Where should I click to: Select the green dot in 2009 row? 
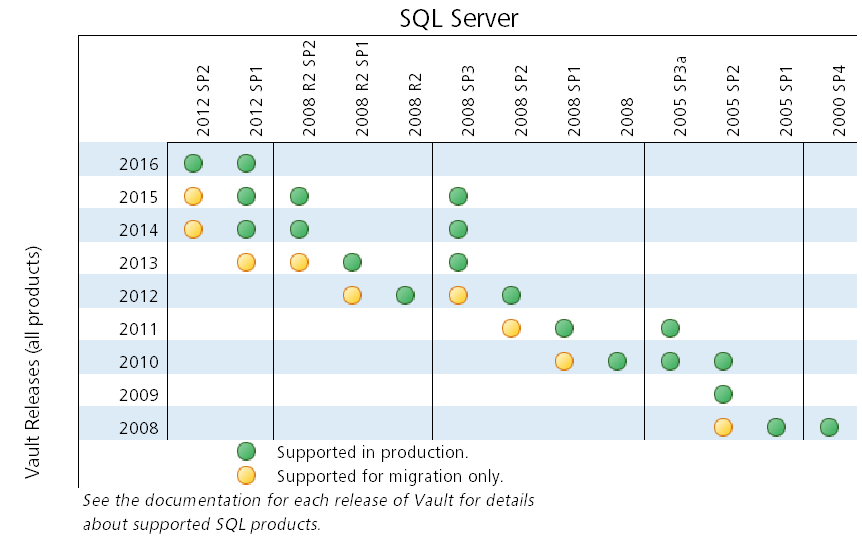(x=723, y=394)
